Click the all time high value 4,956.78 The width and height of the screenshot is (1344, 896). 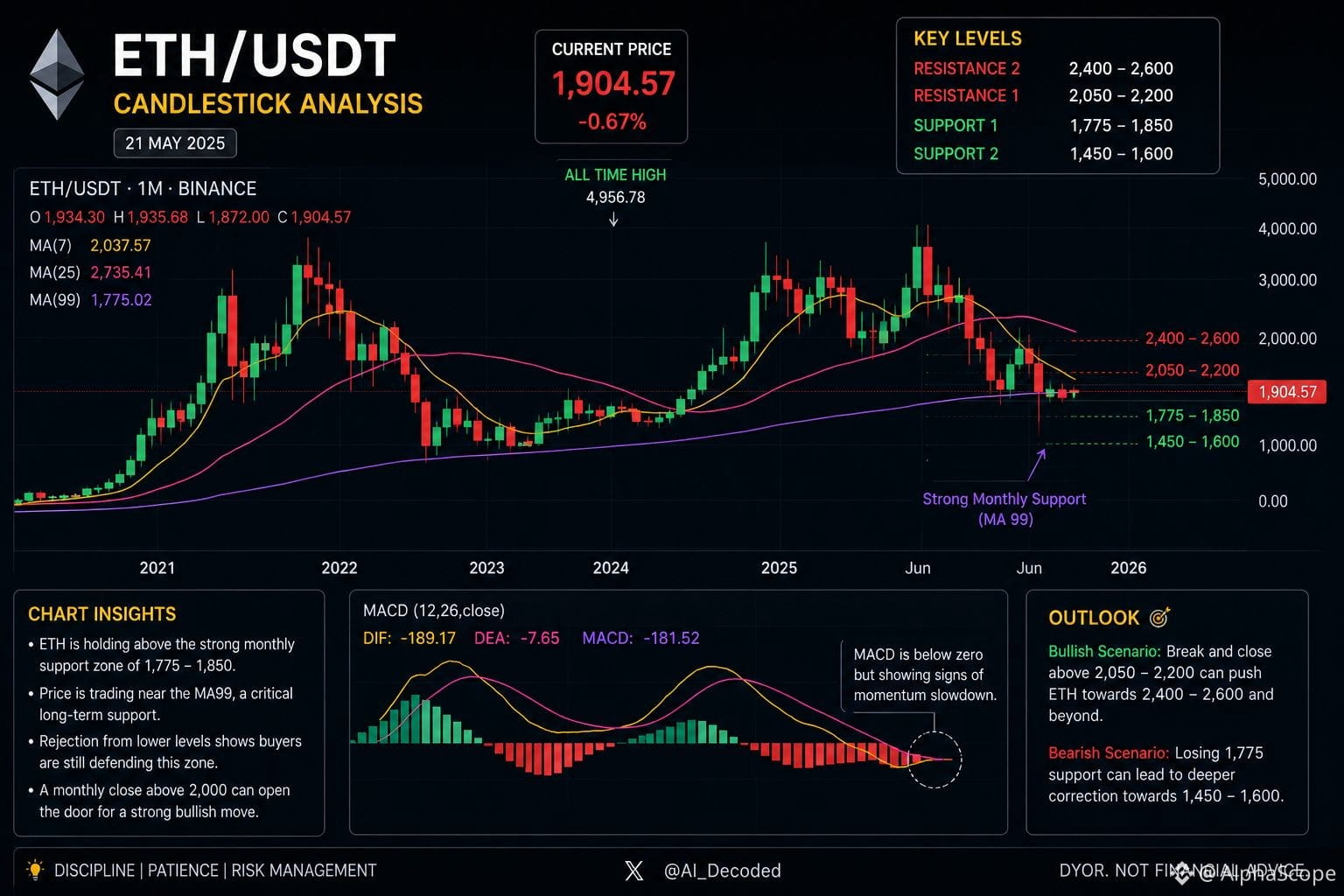615,197
